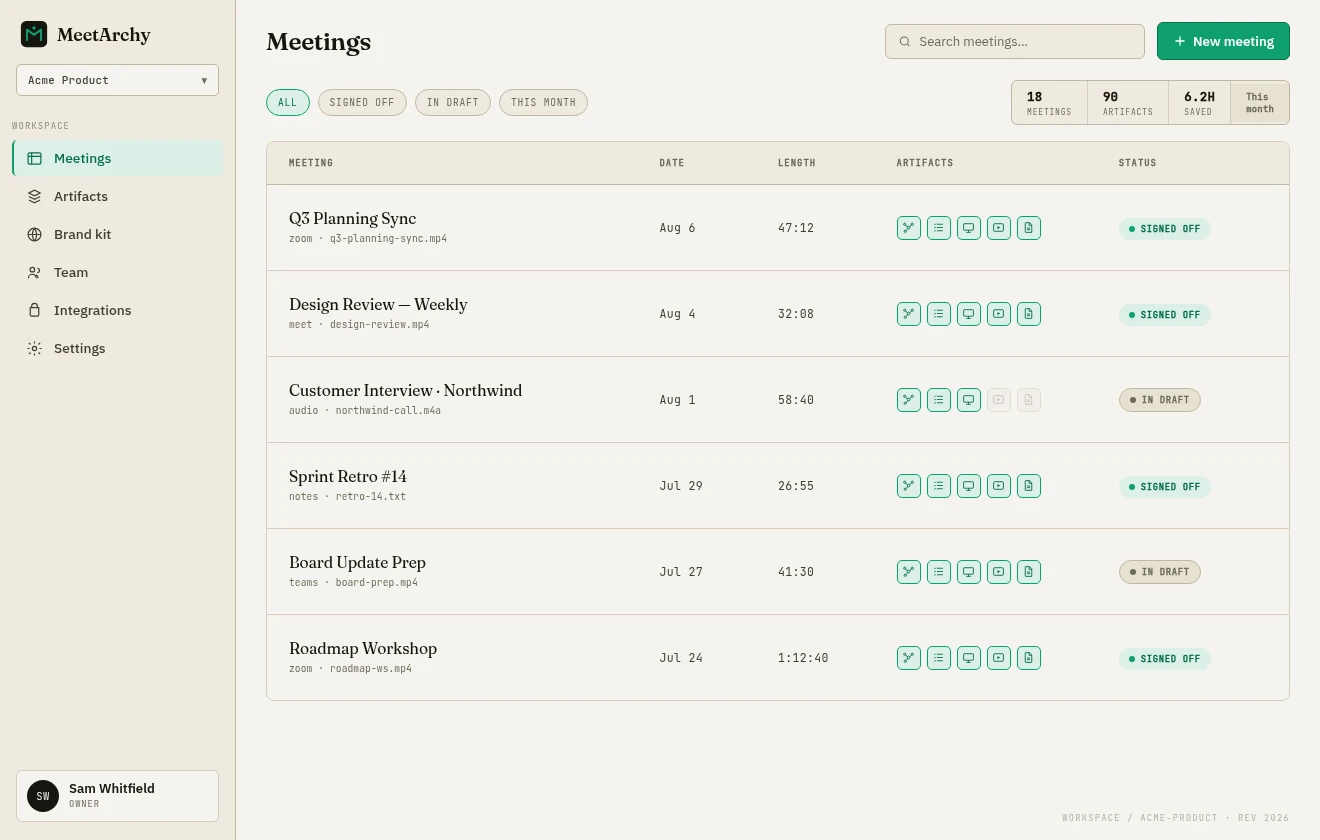Open the document artifact for Q3 Planning Sync
This screenshot has height=840, width=1320.
pos(1029,228)
